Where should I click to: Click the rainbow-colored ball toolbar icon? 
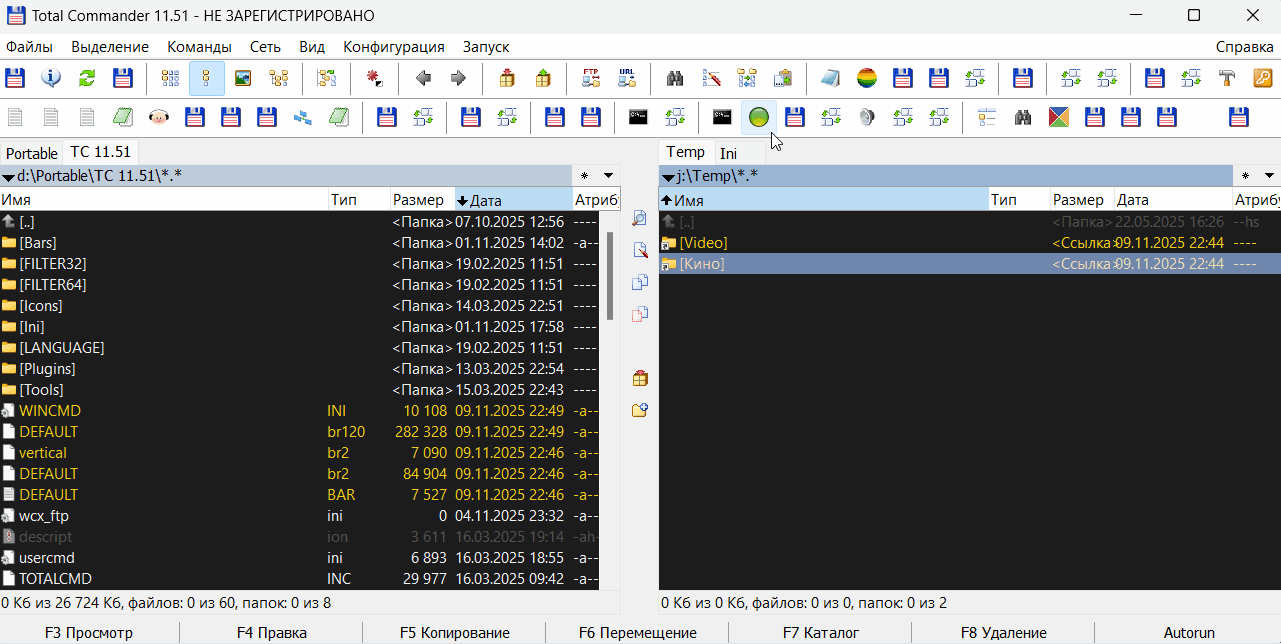click(867, 78)
